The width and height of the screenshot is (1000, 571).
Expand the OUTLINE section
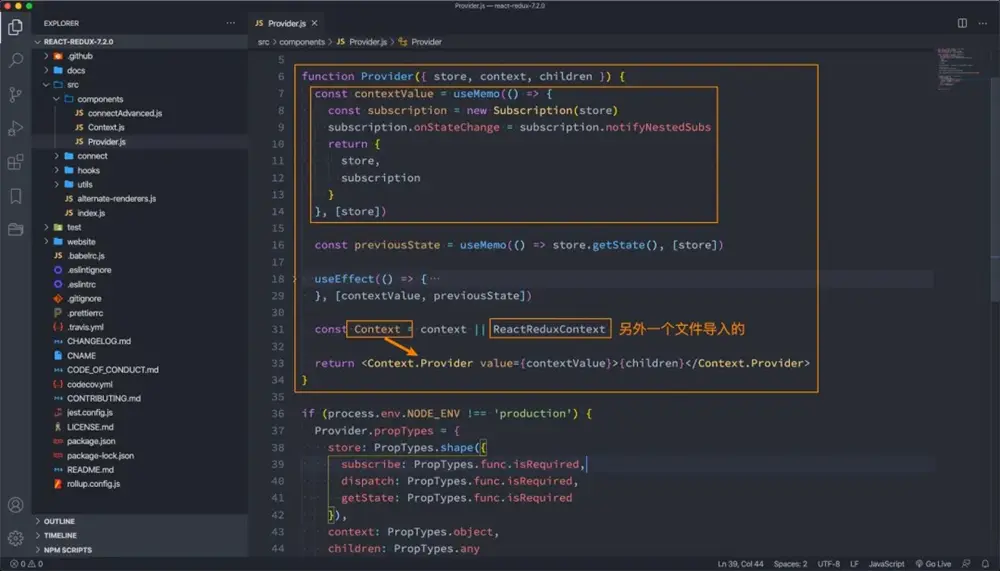tap(59, 521)
